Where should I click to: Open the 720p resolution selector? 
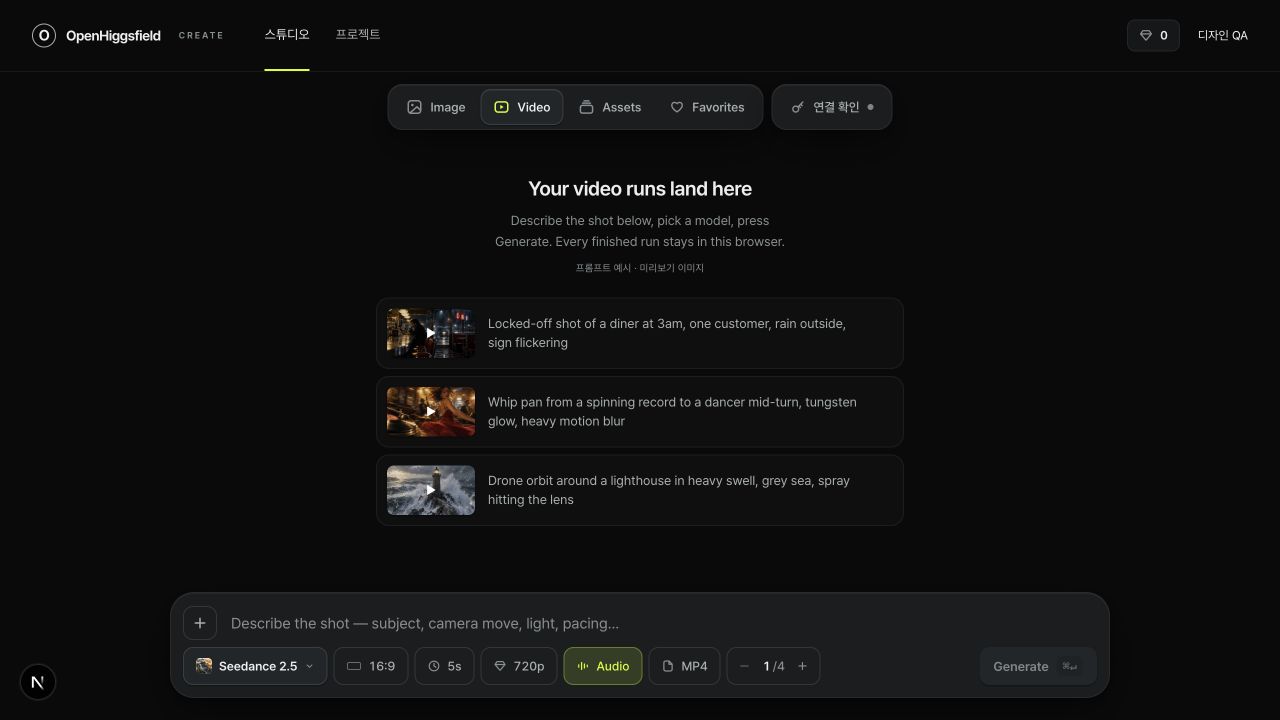pyautogui.click(x=519, y=666)
